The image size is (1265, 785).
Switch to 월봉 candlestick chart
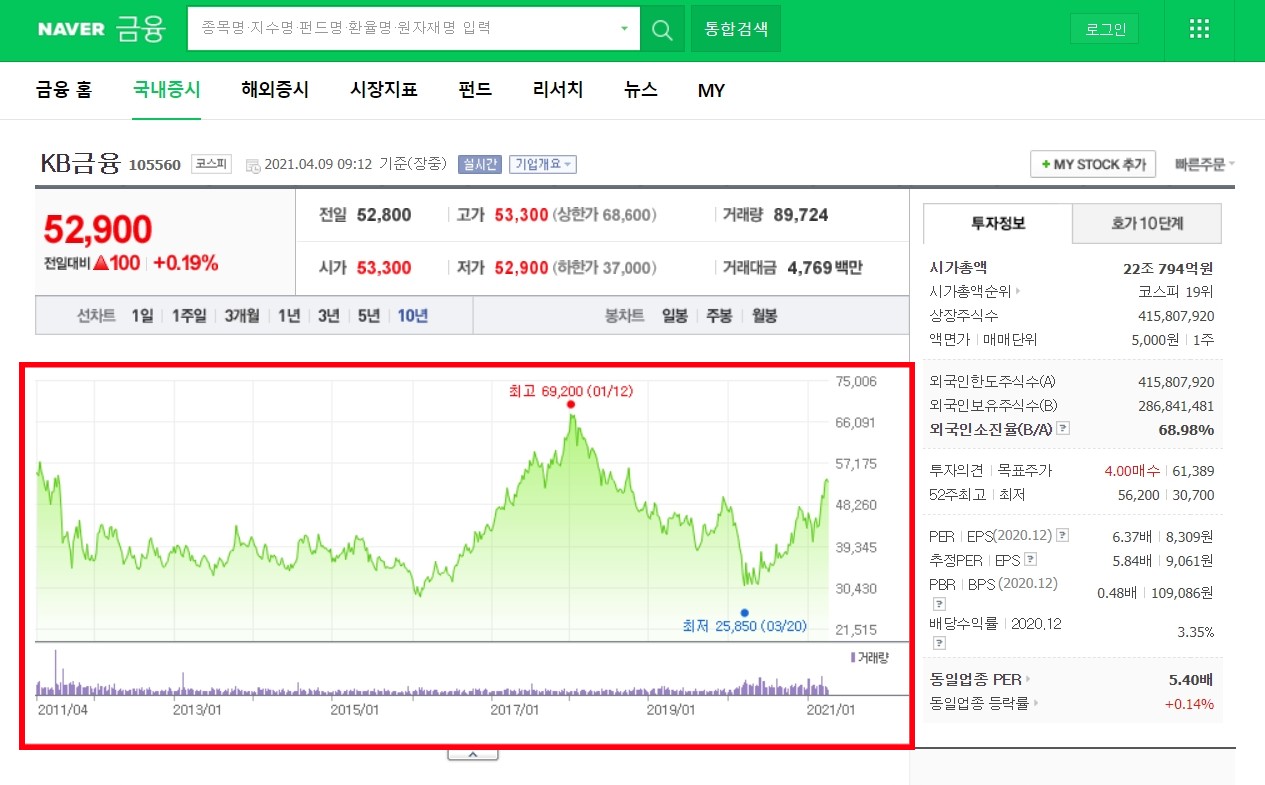point(765,316)
